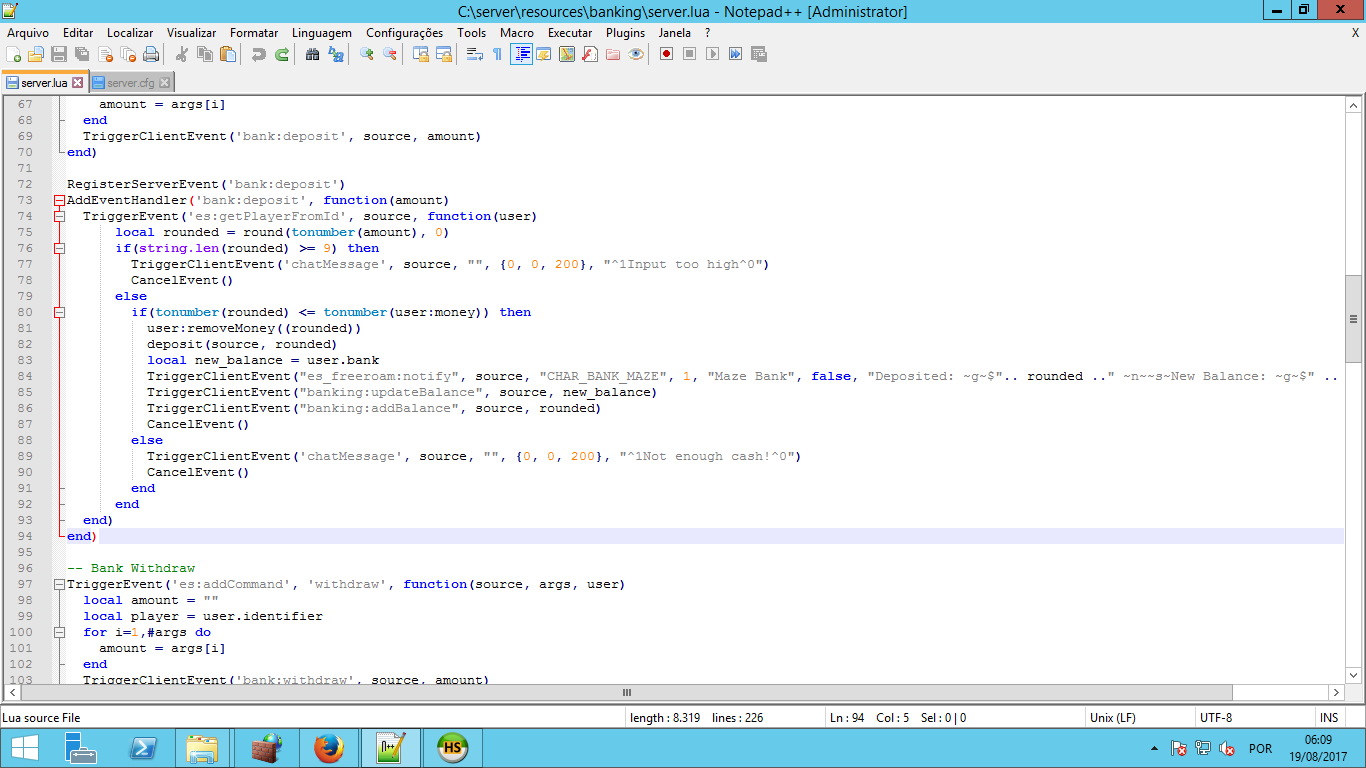Open Folder as Workspace toolbar icon
Screen dimensions: 1366x768
coord(613,54)
